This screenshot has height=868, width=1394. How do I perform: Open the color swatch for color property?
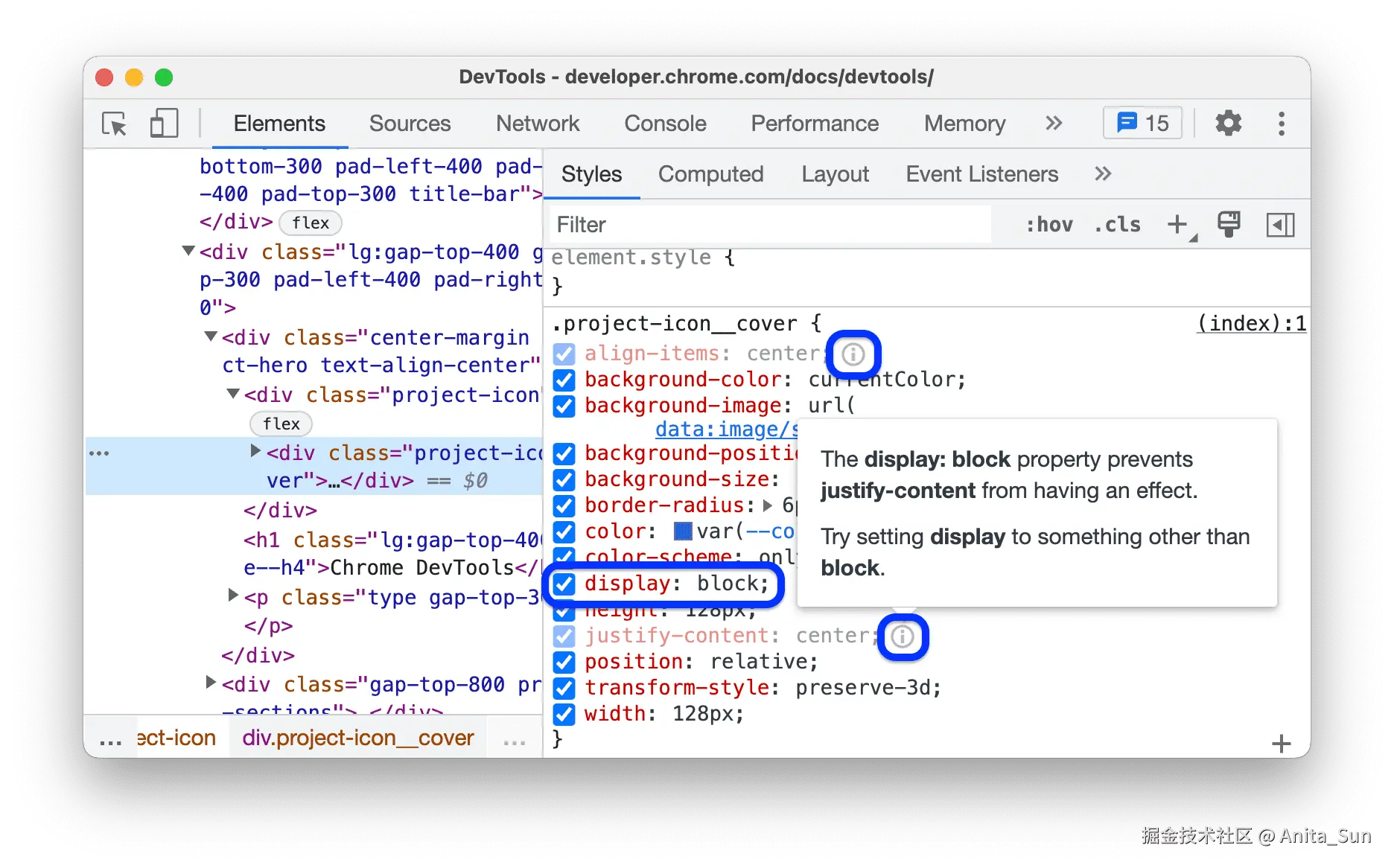[682, 532]
